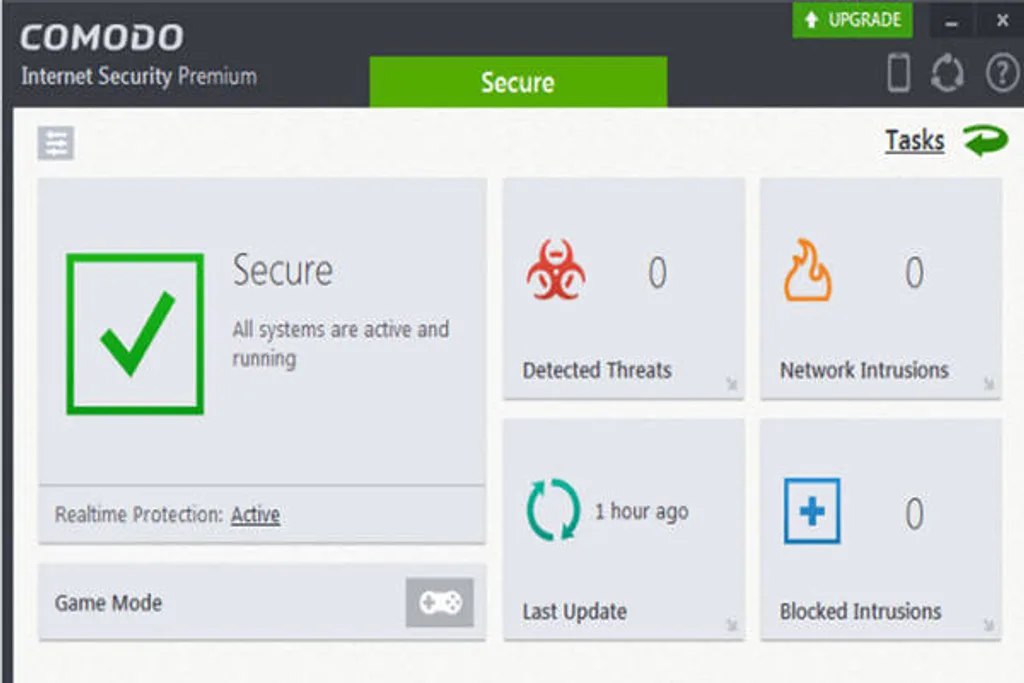
Task: Click the green curved Tasks arrow
Action: (x=985, y=140)
